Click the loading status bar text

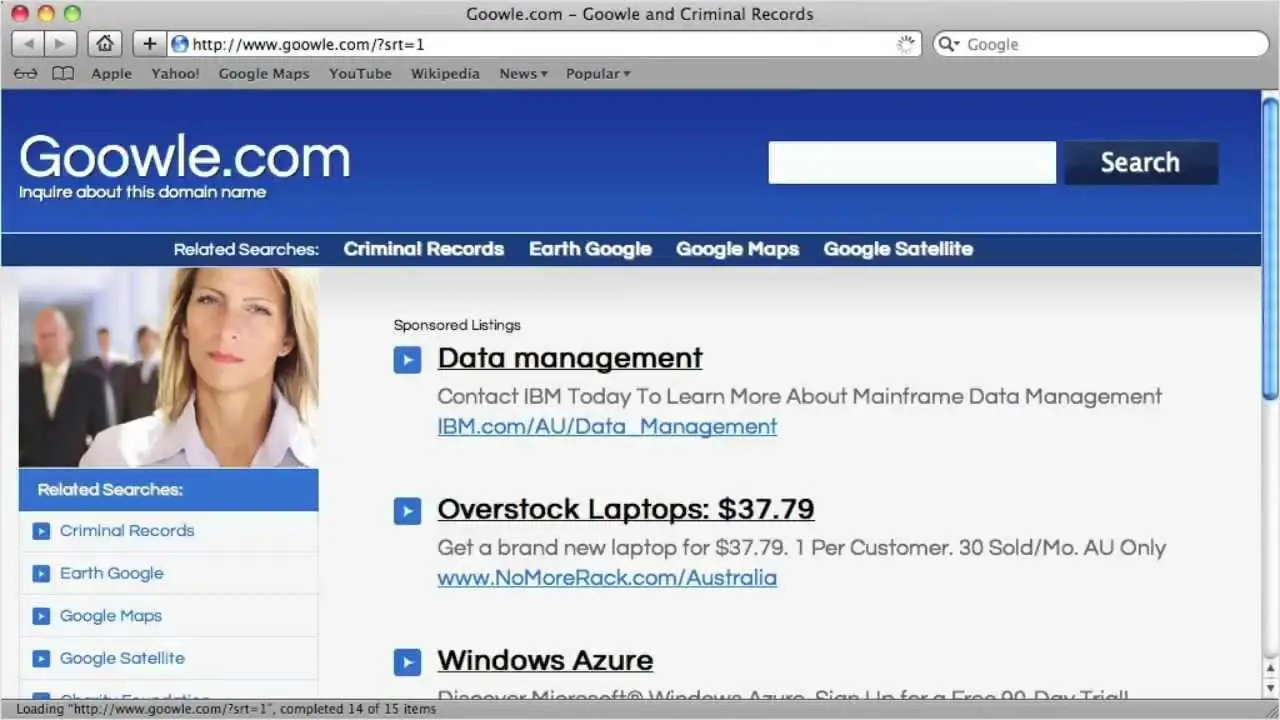tap(226, 709)
